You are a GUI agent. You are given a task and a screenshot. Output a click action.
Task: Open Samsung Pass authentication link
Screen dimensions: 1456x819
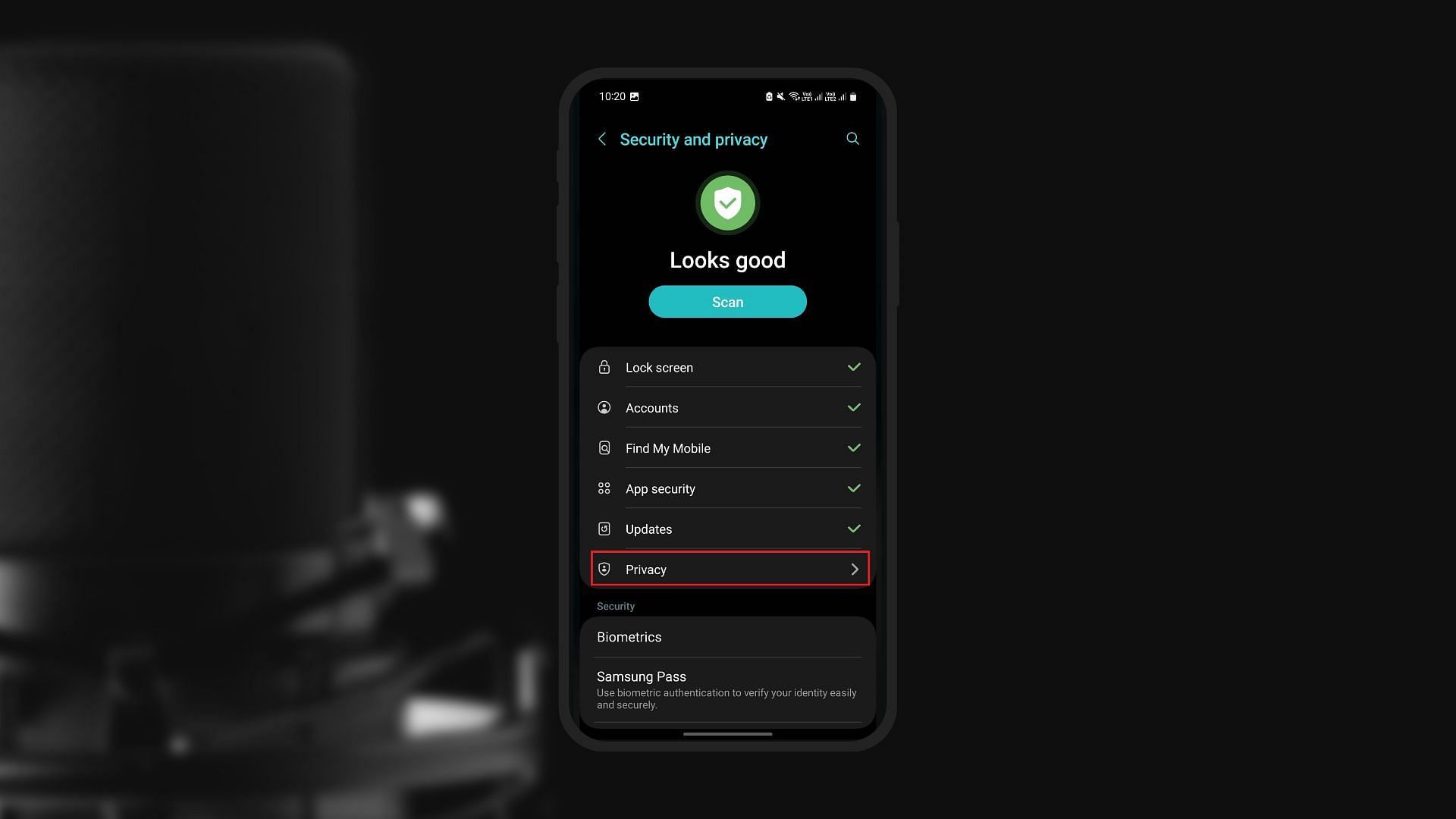[728, 688]
